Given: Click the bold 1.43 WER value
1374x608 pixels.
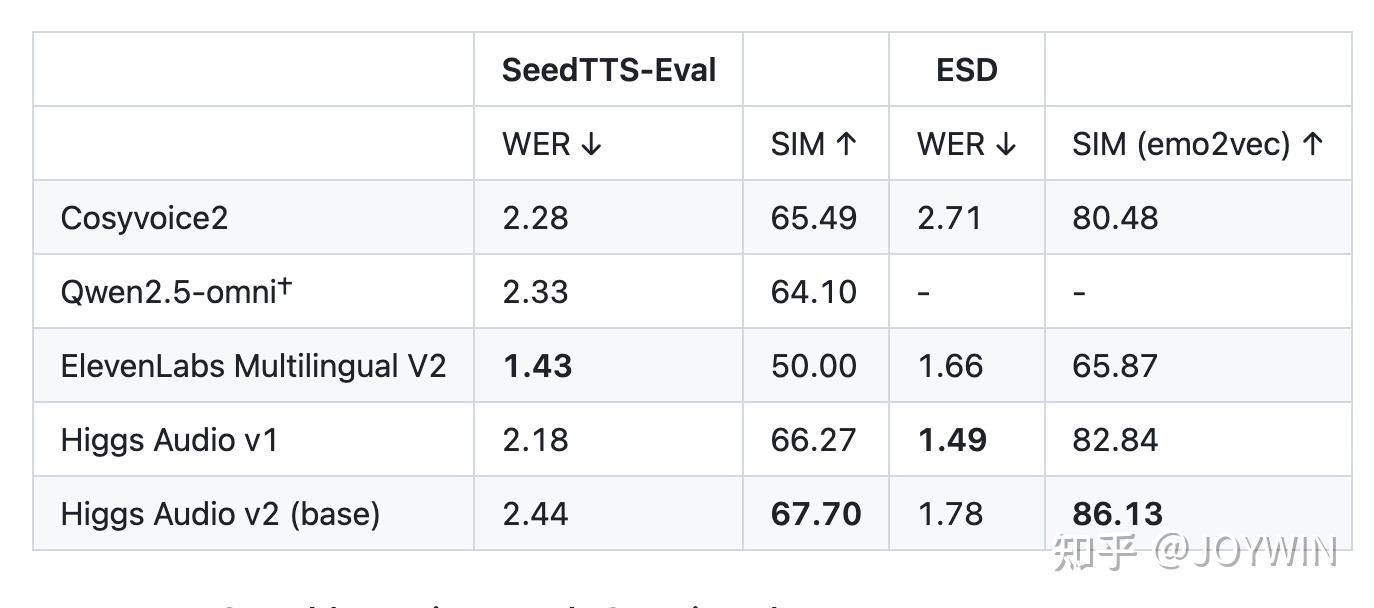Looking at the screenshot, I should point(537,366).
